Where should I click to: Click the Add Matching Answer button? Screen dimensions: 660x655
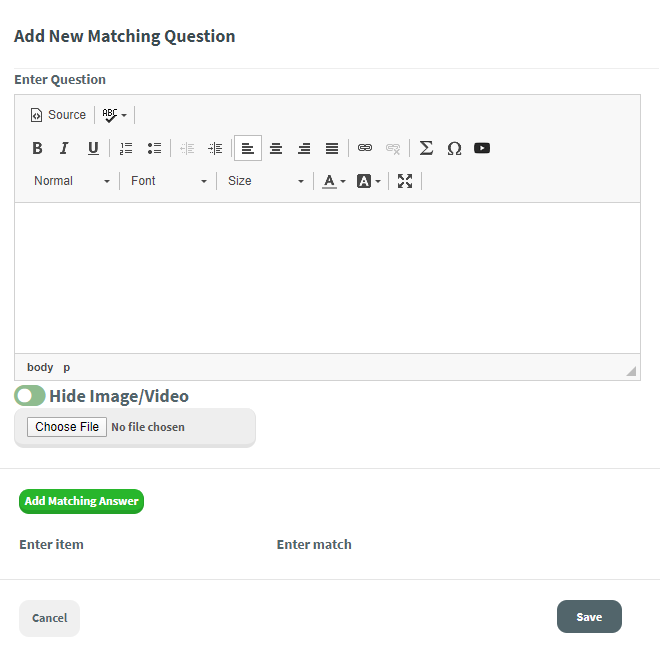(x=82, y=501)
